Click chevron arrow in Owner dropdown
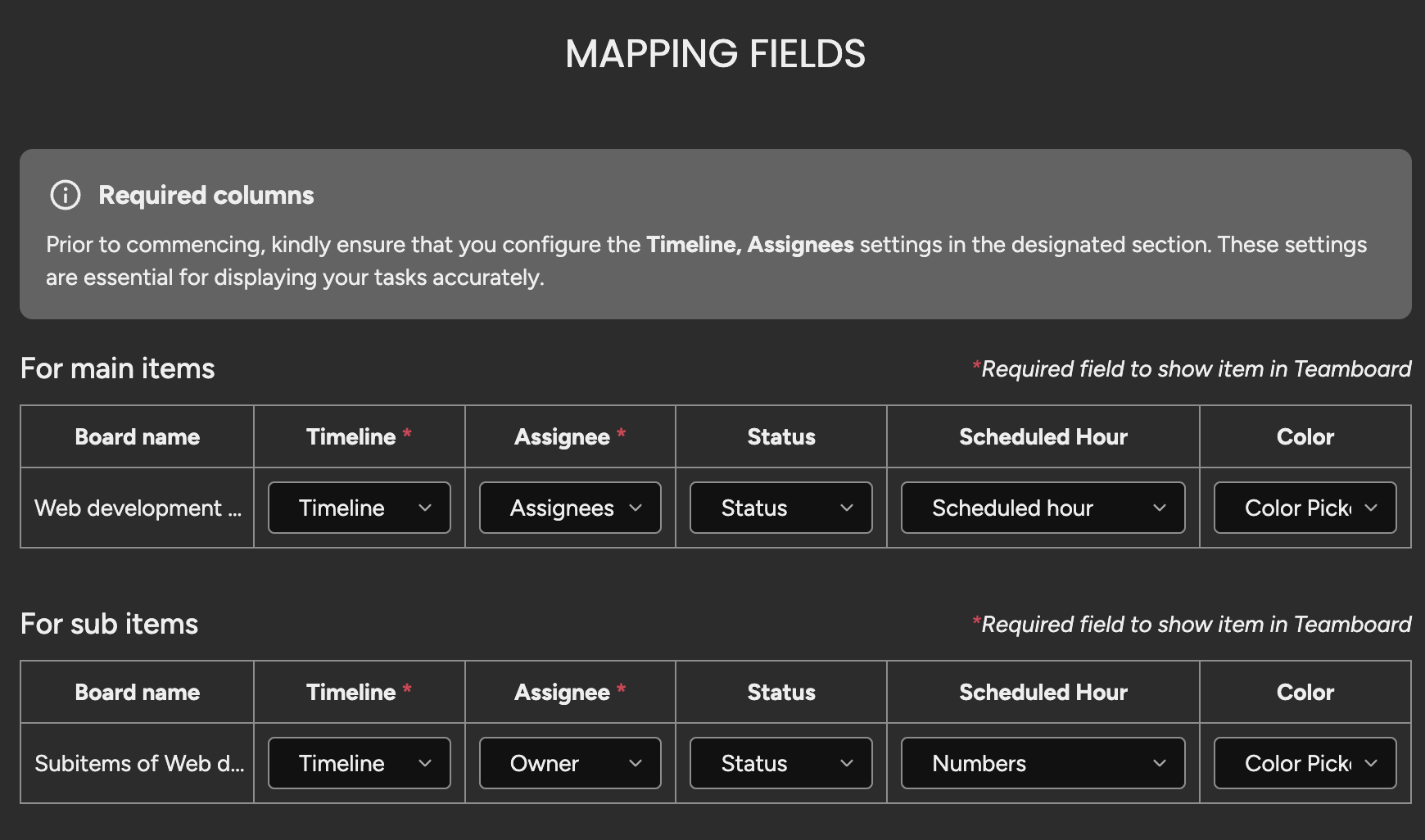 (x=636, y=763)
